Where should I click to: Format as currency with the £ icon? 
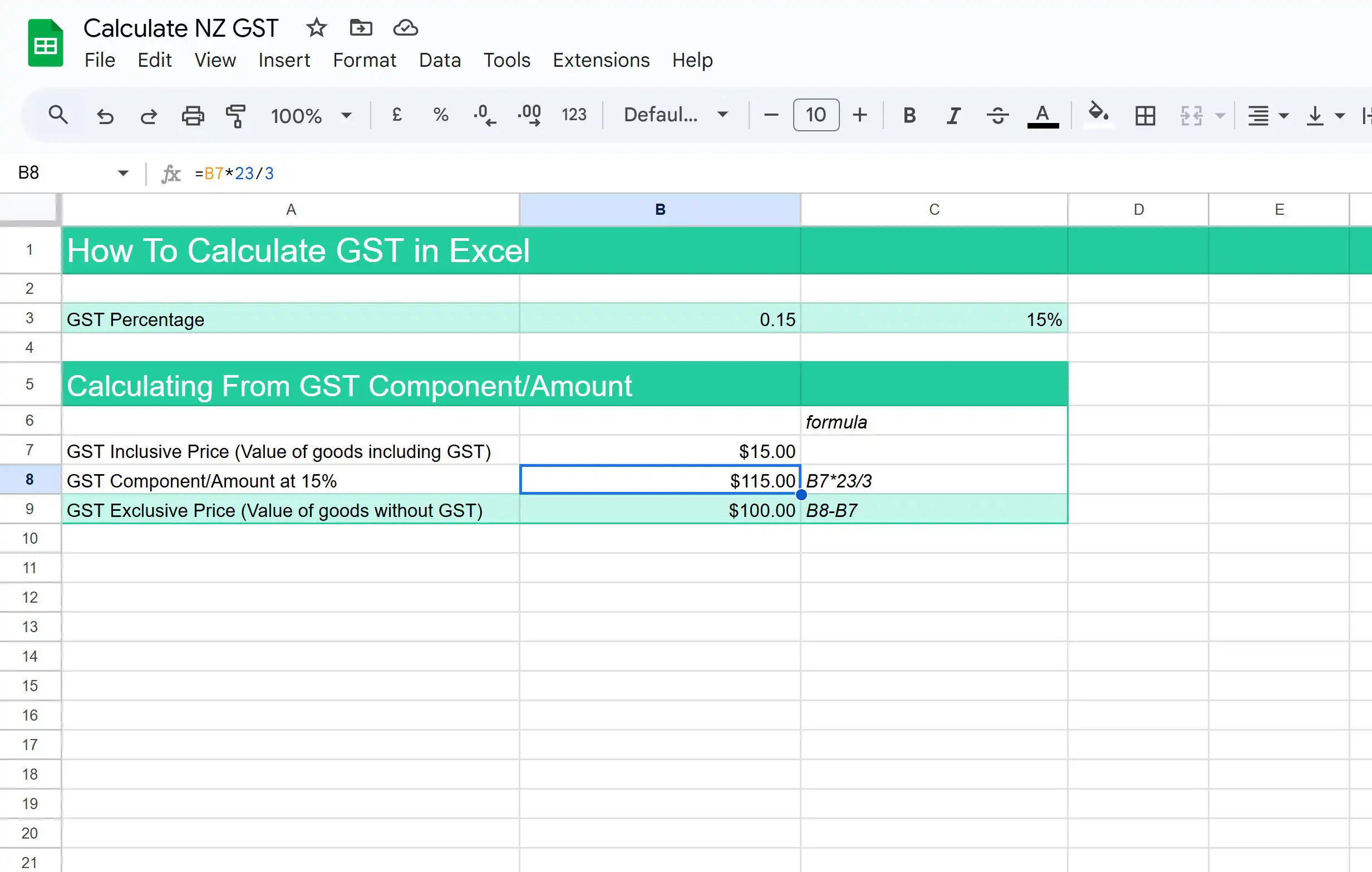(397, 115)
